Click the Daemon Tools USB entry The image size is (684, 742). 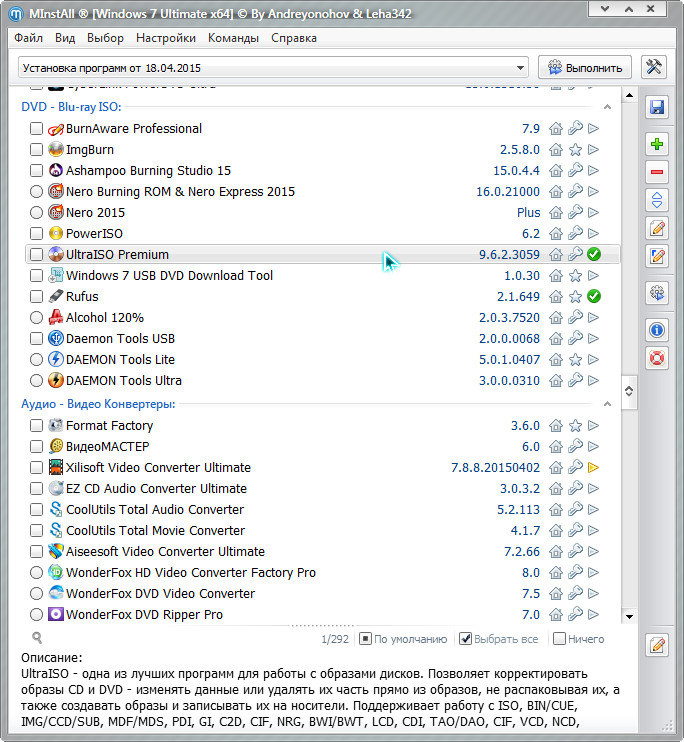pos(120,339)
